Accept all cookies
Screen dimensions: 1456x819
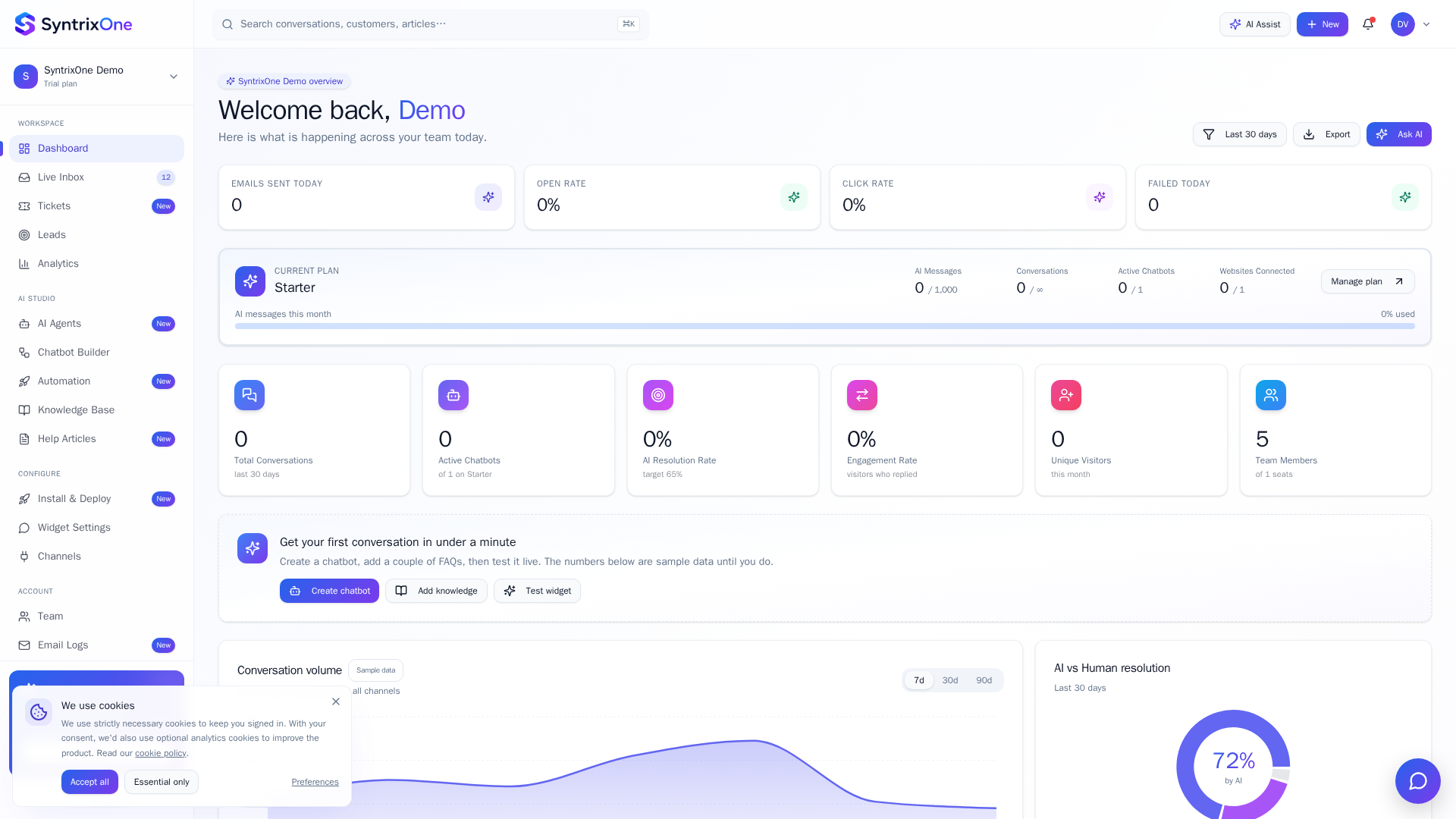[x=89, y=782]
